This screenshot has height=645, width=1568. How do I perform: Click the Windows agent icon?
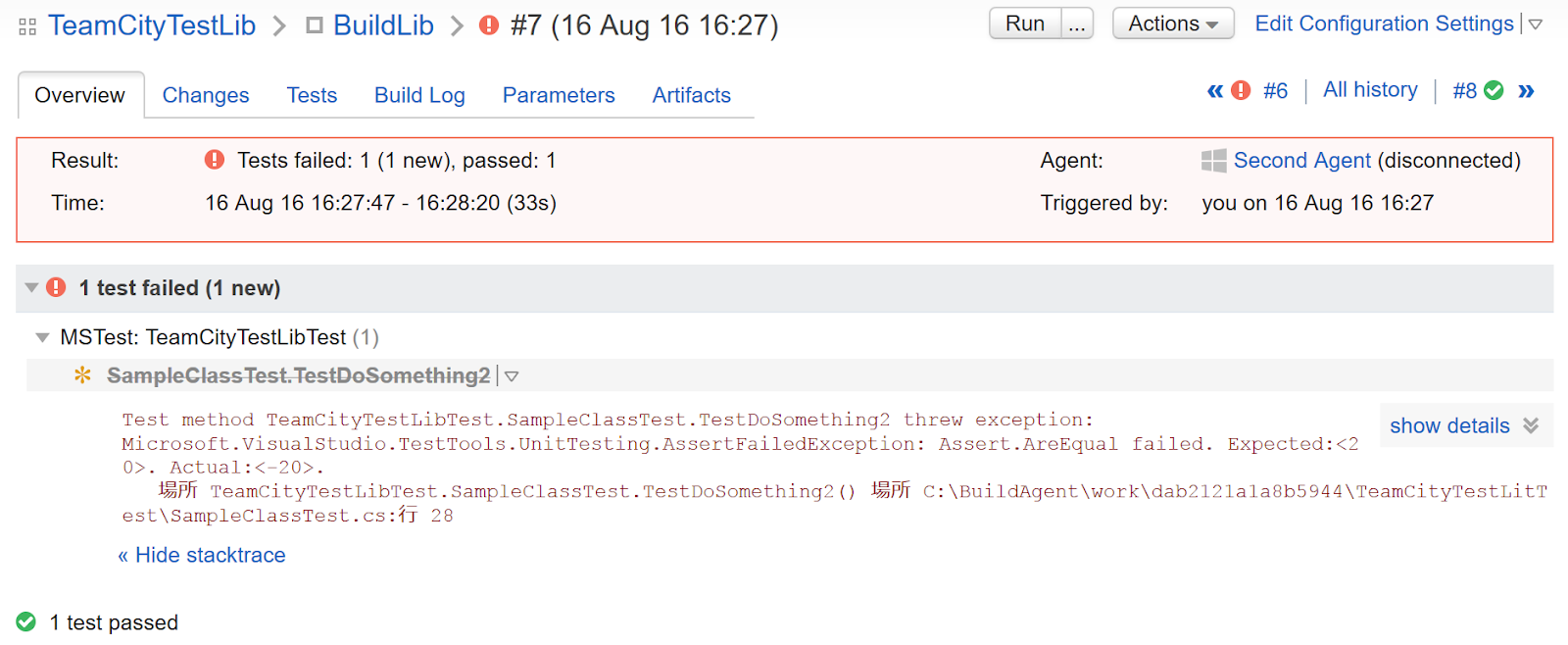(1213, 161)
